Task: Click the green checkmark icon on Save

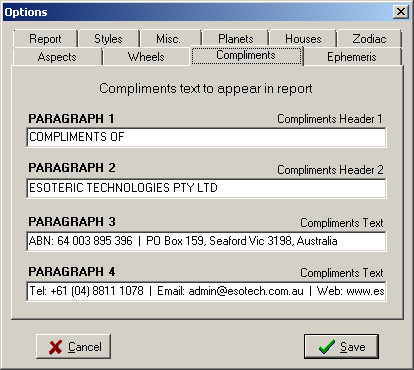Action: 327,347
